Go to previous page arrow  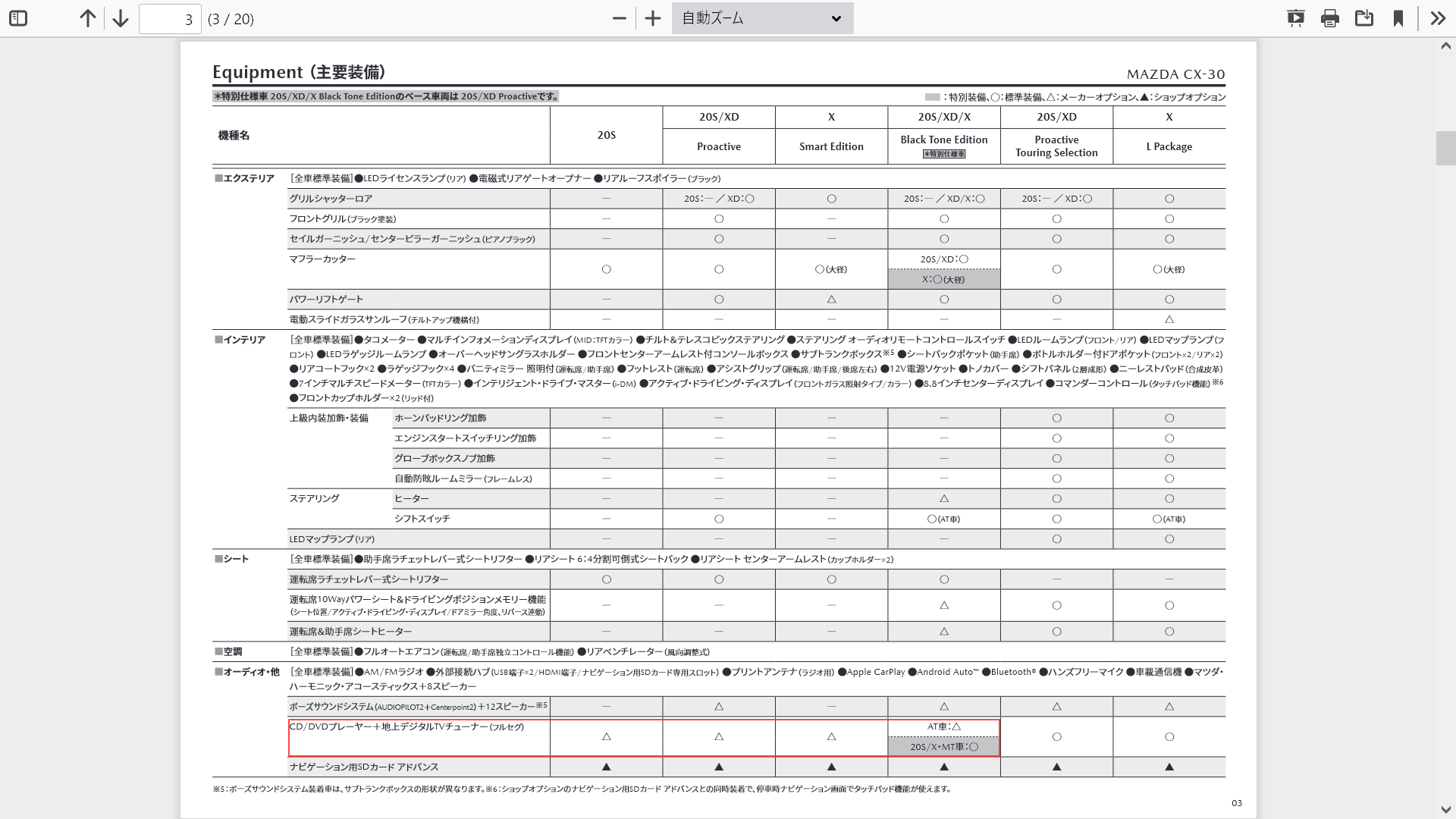coord(88,18)
